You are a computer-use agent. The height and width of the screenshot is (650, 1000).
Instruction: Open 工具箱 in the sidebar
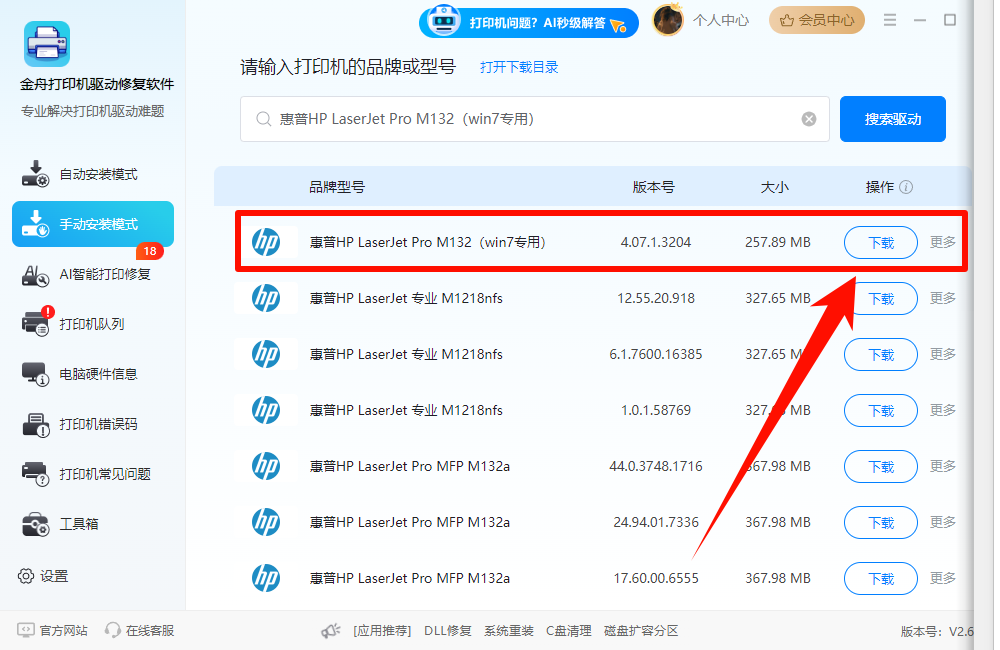[x=93, y=524]
